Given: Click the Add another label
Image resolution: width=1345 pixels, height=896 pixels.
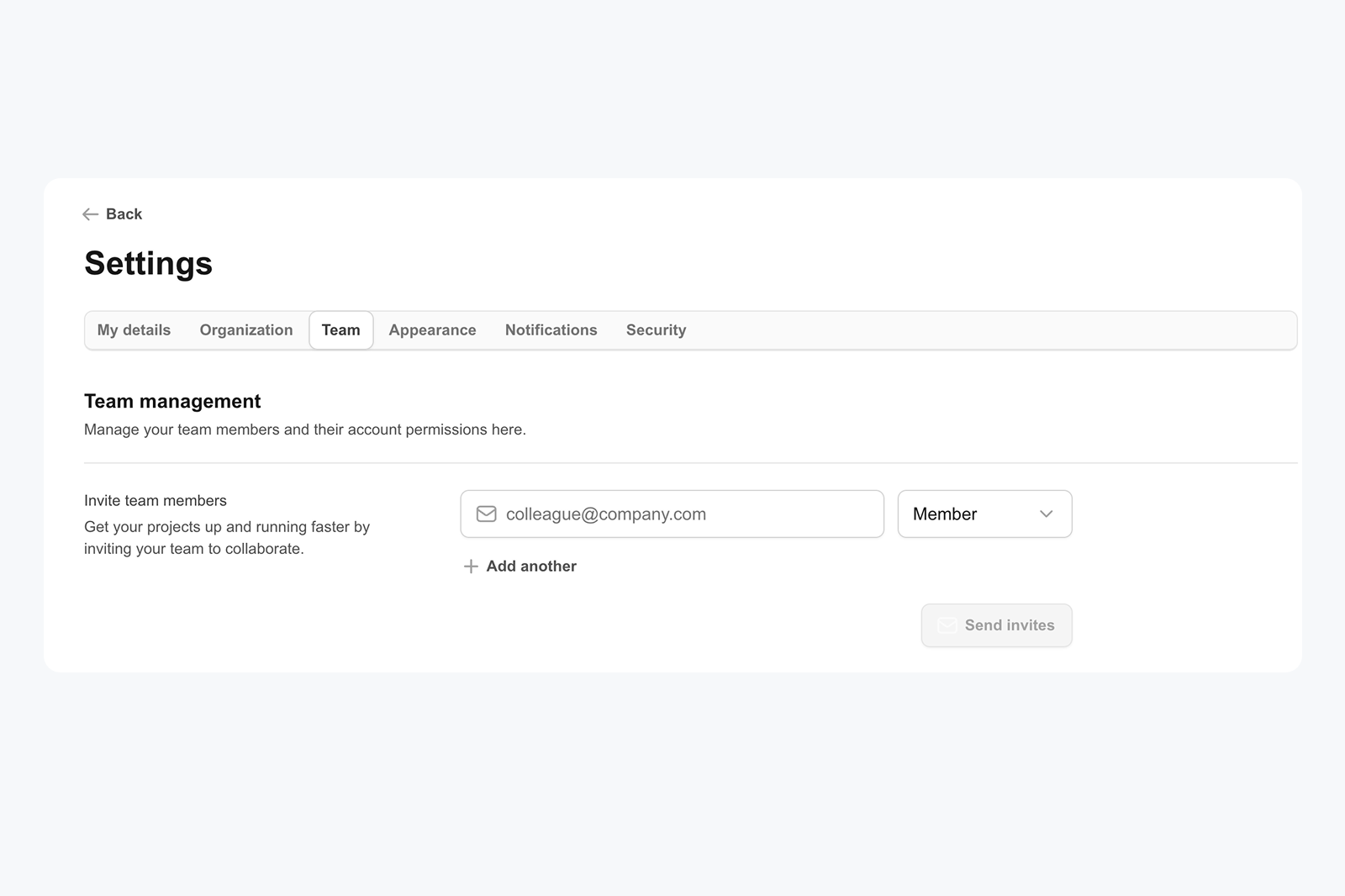Looking at the screenshot, I should [531, 567].
